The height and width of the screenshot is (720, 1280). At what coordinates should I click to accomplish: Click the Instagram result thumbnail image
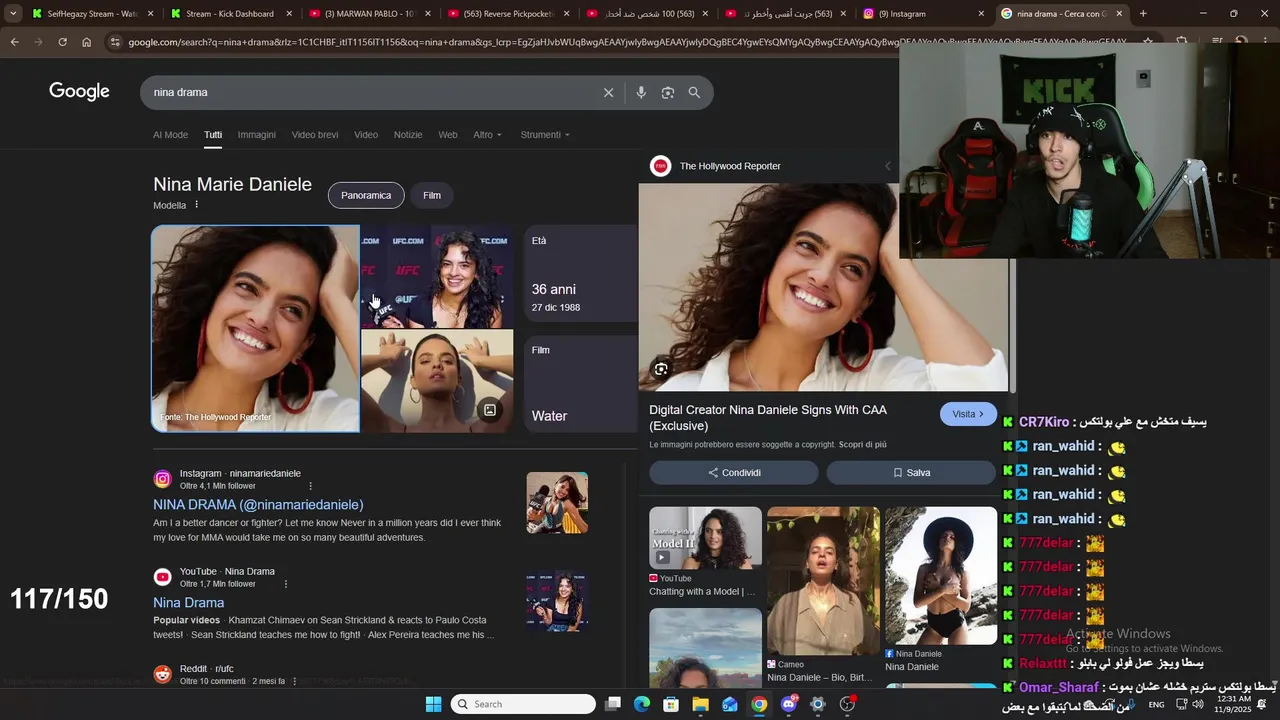(x=557, y=503)
